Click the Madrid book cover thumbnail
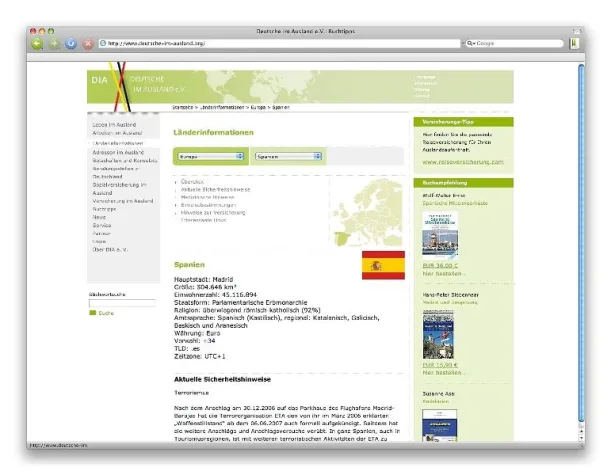Image resolution: width=611 pixels, height=475 pixels. point(438,335)
